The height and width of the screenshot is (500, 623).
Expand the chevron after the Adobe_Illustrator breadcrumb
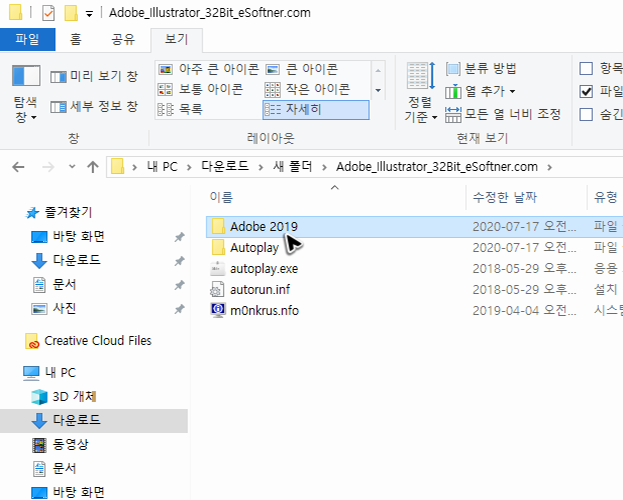(549, 167)
